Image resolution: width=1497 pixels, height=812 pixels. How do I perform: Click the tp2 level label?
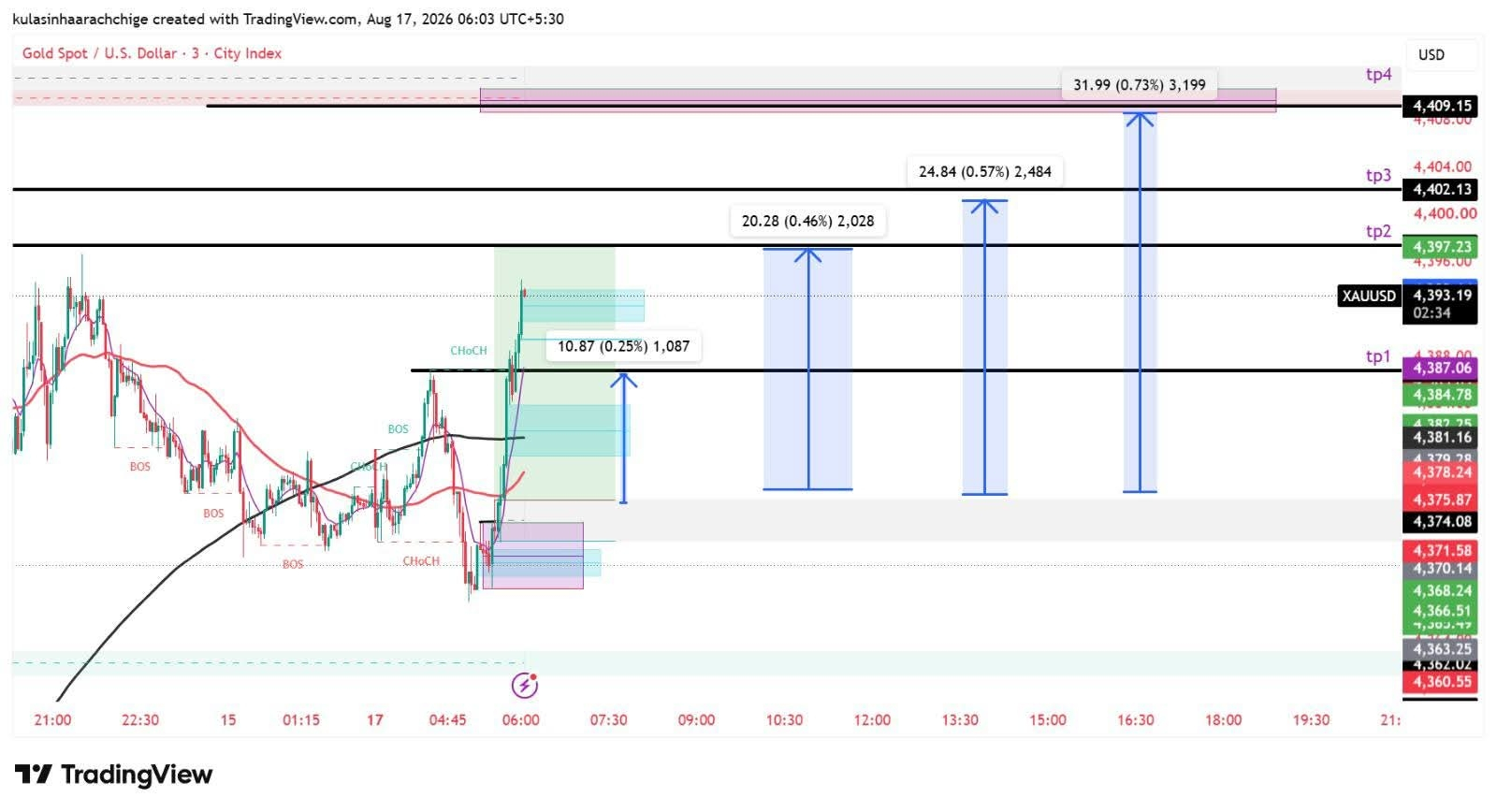(x=1378, y=231)
